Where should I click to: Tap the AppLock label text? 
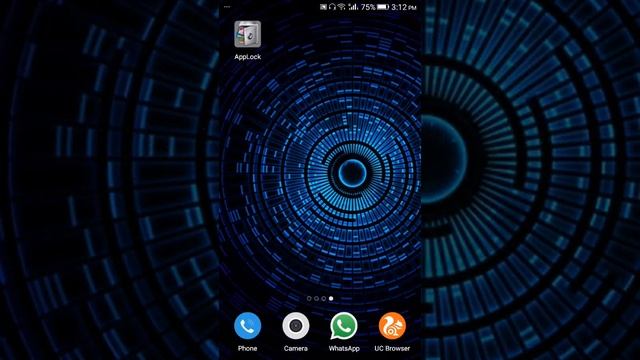(x=247, y=57)
